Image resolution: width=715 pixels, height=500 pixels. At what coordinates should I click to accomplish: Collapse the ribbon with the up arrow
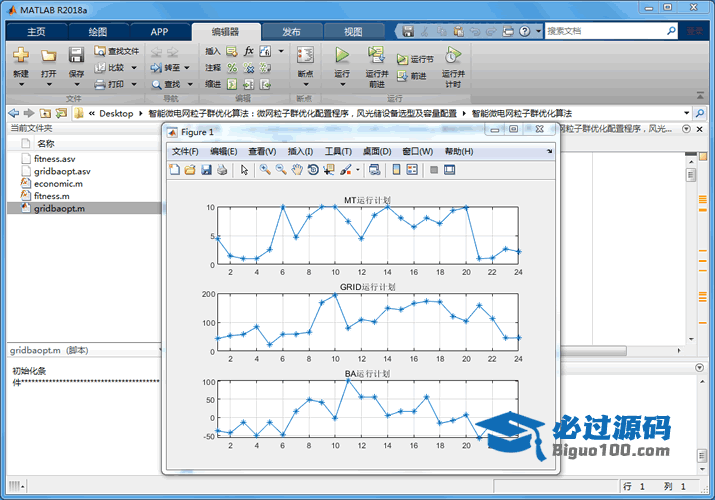point(700,95)
